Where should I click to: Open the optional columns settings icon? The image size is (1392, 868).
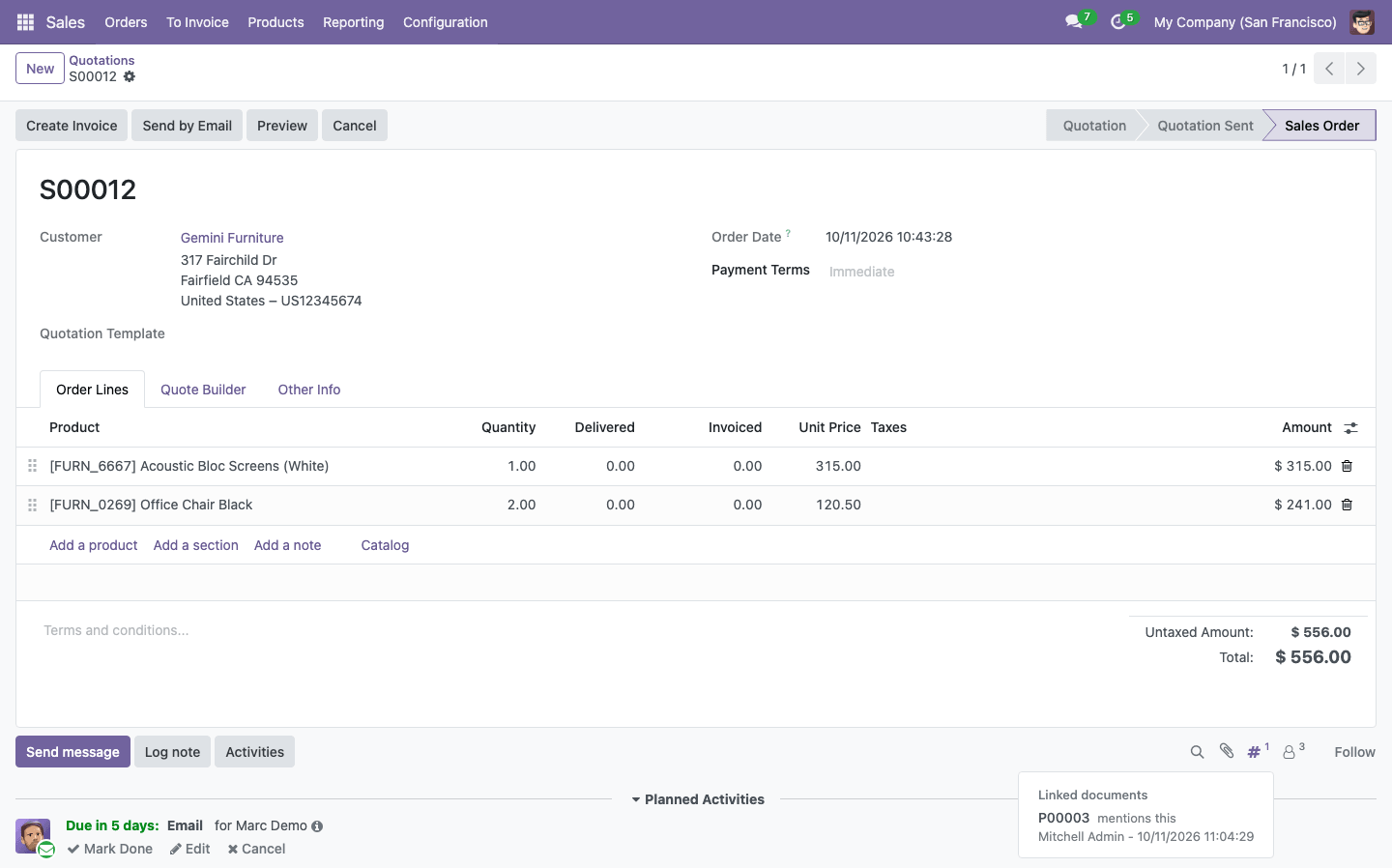click(1350, 427)
